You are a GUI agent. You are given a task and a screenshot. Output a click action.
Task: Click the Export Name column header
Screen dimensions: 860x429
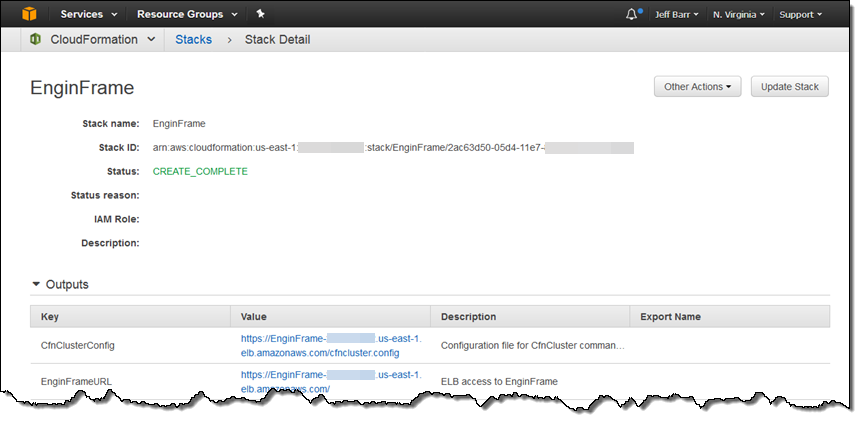tap(670, 316)
